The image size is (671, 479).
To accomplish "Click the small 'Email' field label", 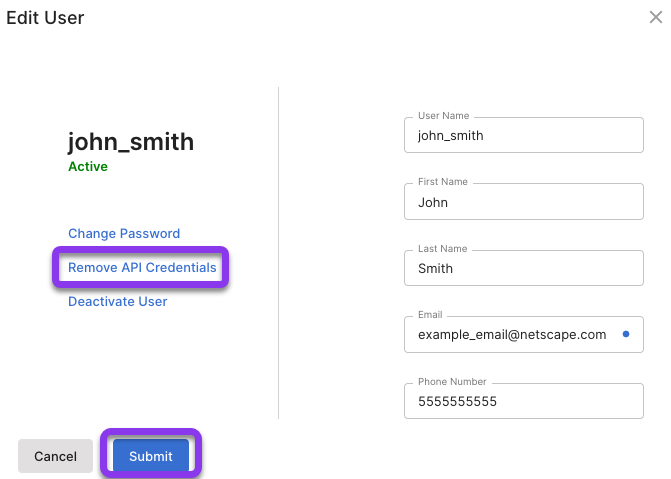I will click(x=430, y=315).
